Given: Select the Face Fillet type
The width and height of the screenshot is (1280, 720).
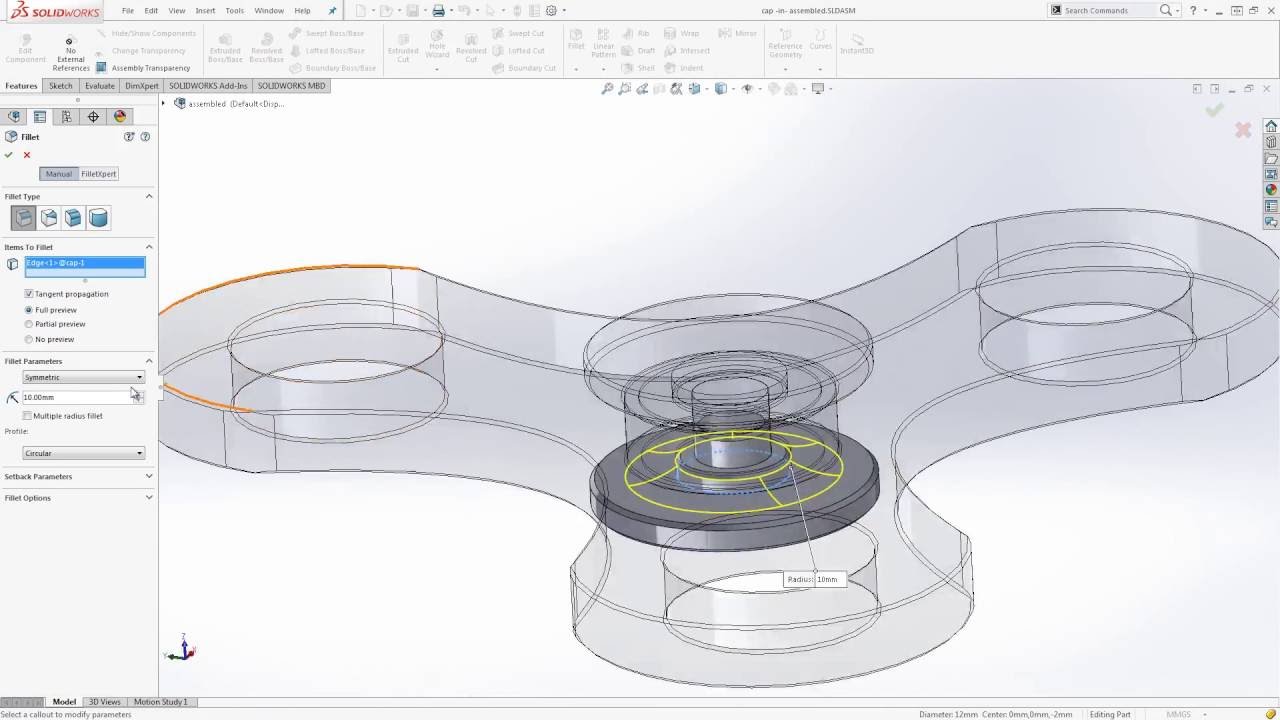Looking at the screenshot, I should 73,218.
